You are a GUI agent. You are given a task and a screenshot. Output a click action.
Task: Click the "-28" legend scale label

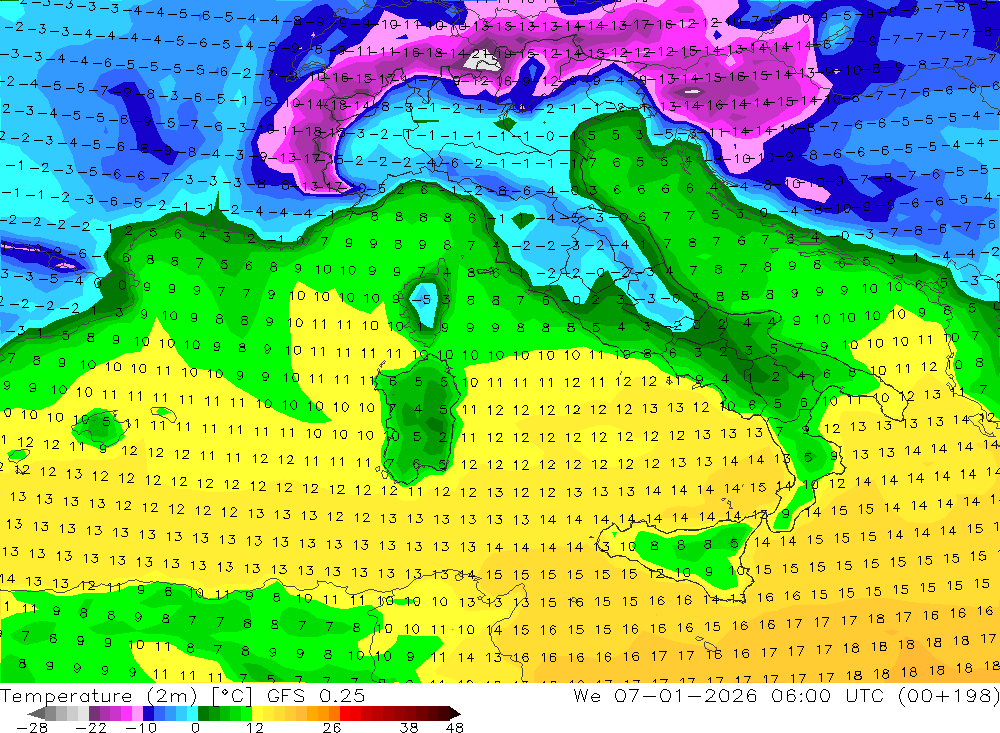(32, 728)
